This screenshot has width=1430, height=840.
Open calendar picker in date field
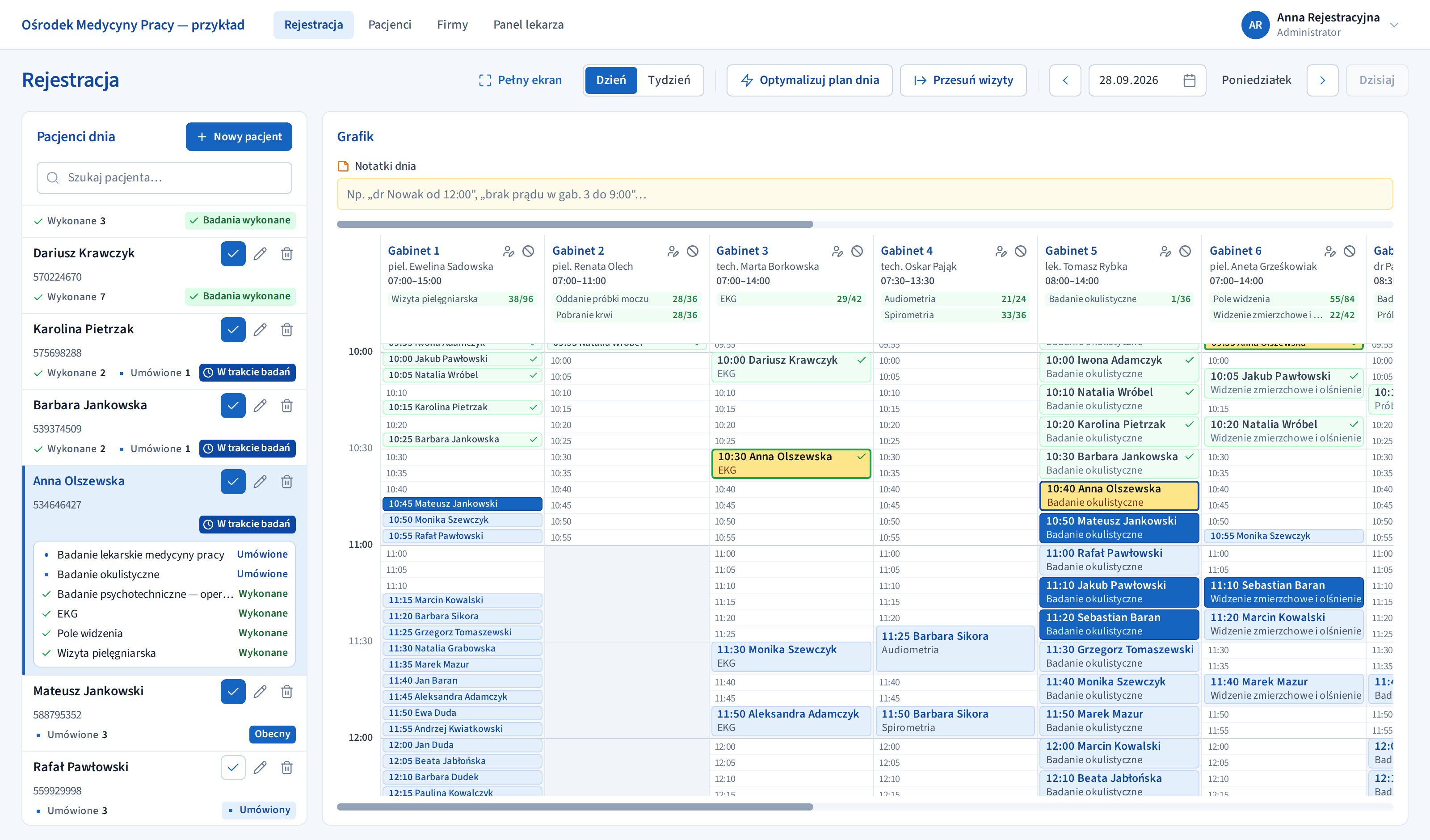[x=1190, y=80]
